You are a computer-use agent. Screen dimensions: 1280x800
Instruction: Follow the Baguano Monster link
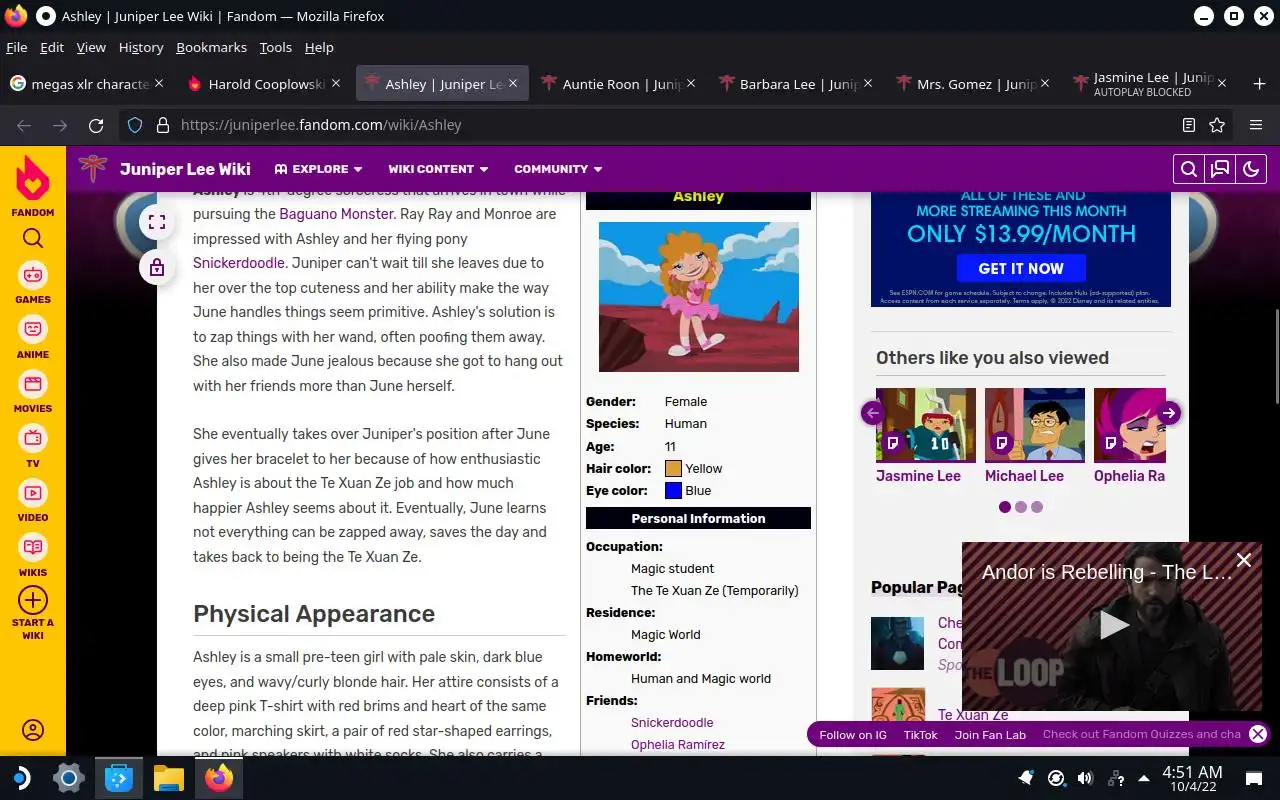pos(336,214)
